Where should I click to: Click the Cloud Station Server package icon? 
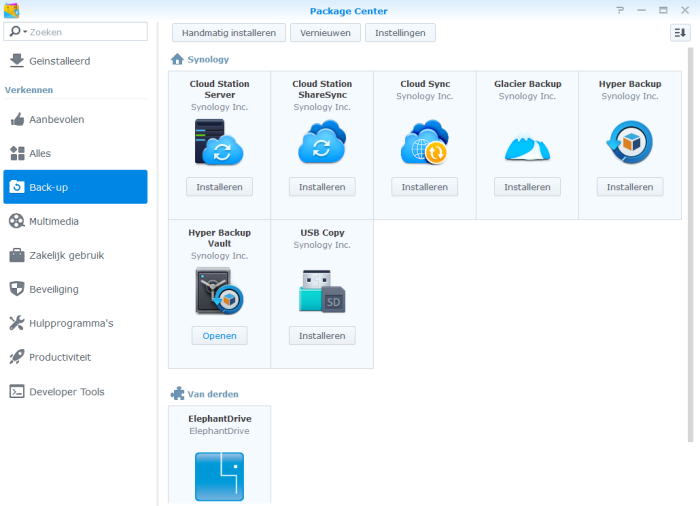pos(219,142)
